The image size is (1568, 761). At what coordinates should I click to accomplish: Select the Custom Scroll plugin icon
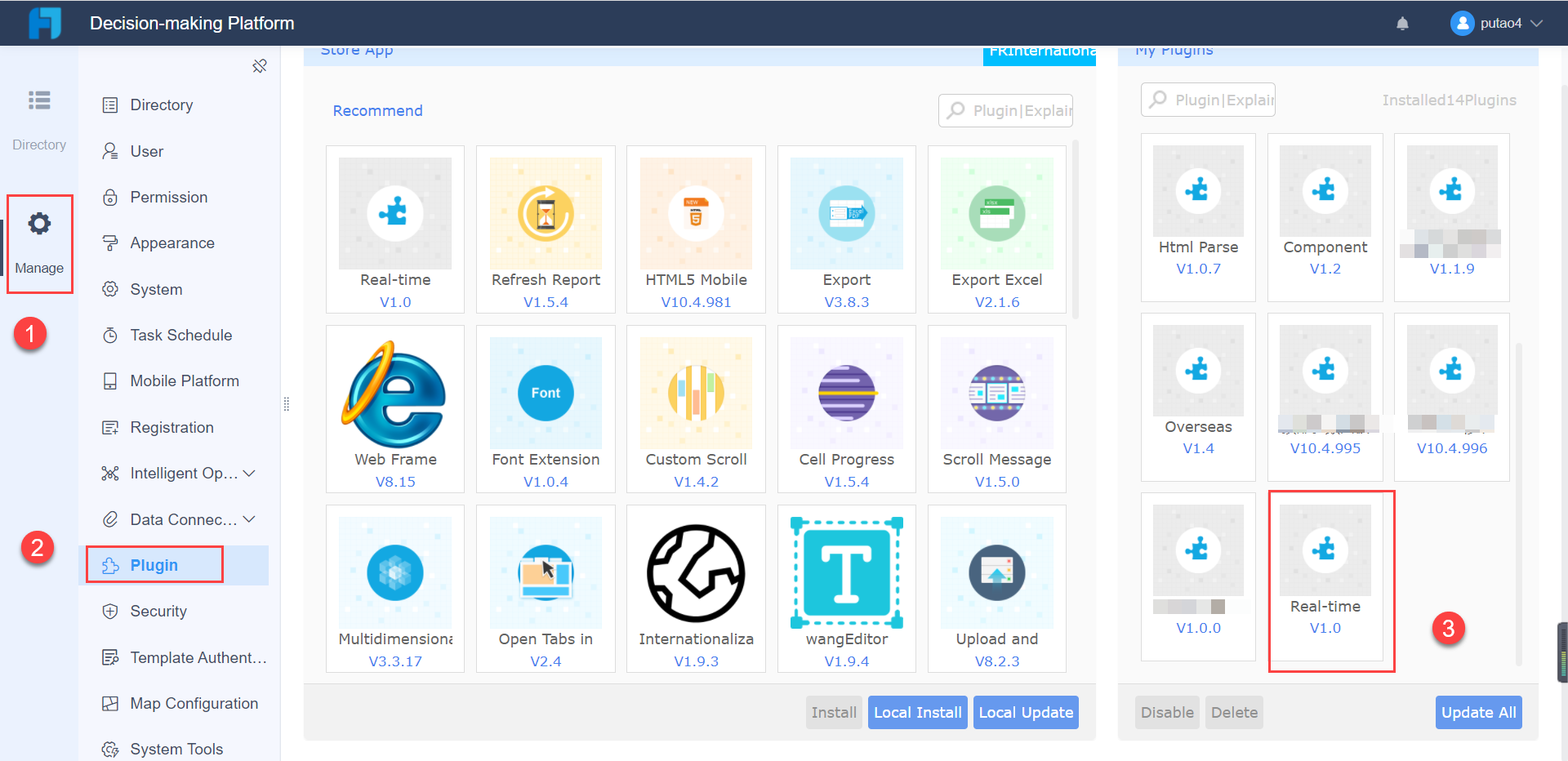(x=696, y=393)
